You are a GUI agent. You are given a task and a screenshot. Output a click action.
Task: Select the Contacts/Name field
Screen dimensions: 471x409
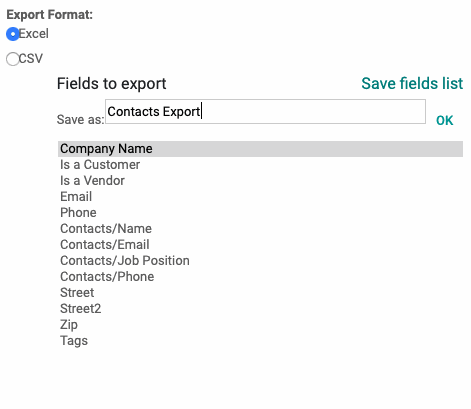pos(260,229)
